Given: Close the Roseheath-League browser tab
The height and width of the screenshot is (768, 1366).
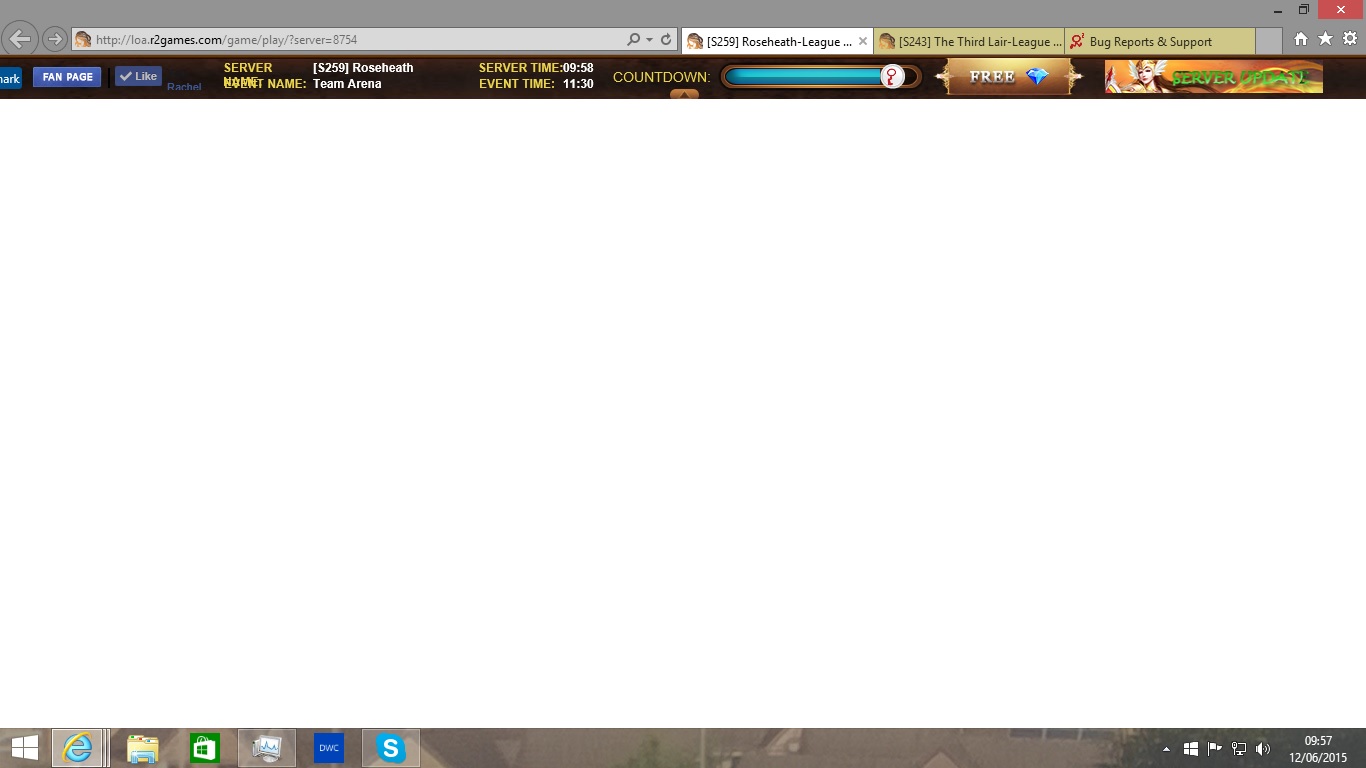Looking at the screenshot, I should tap(863, 42).
